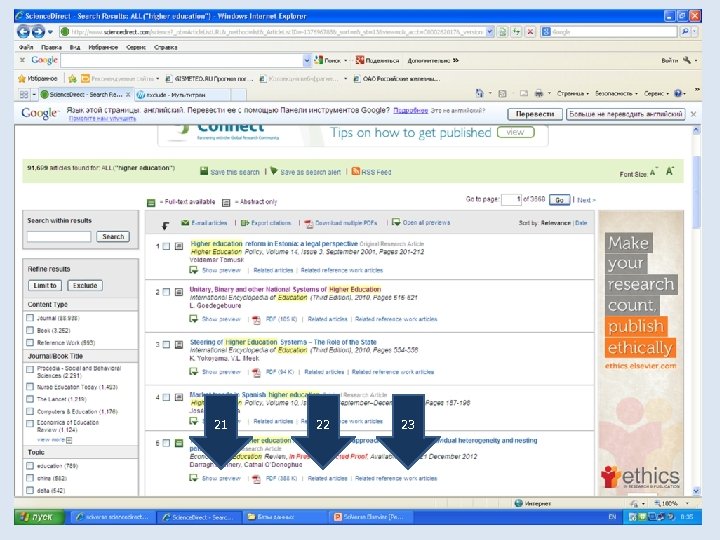Screen dimensions: 720x540
Task: Click the Export citations icon
Action: (x=245, y=223)
